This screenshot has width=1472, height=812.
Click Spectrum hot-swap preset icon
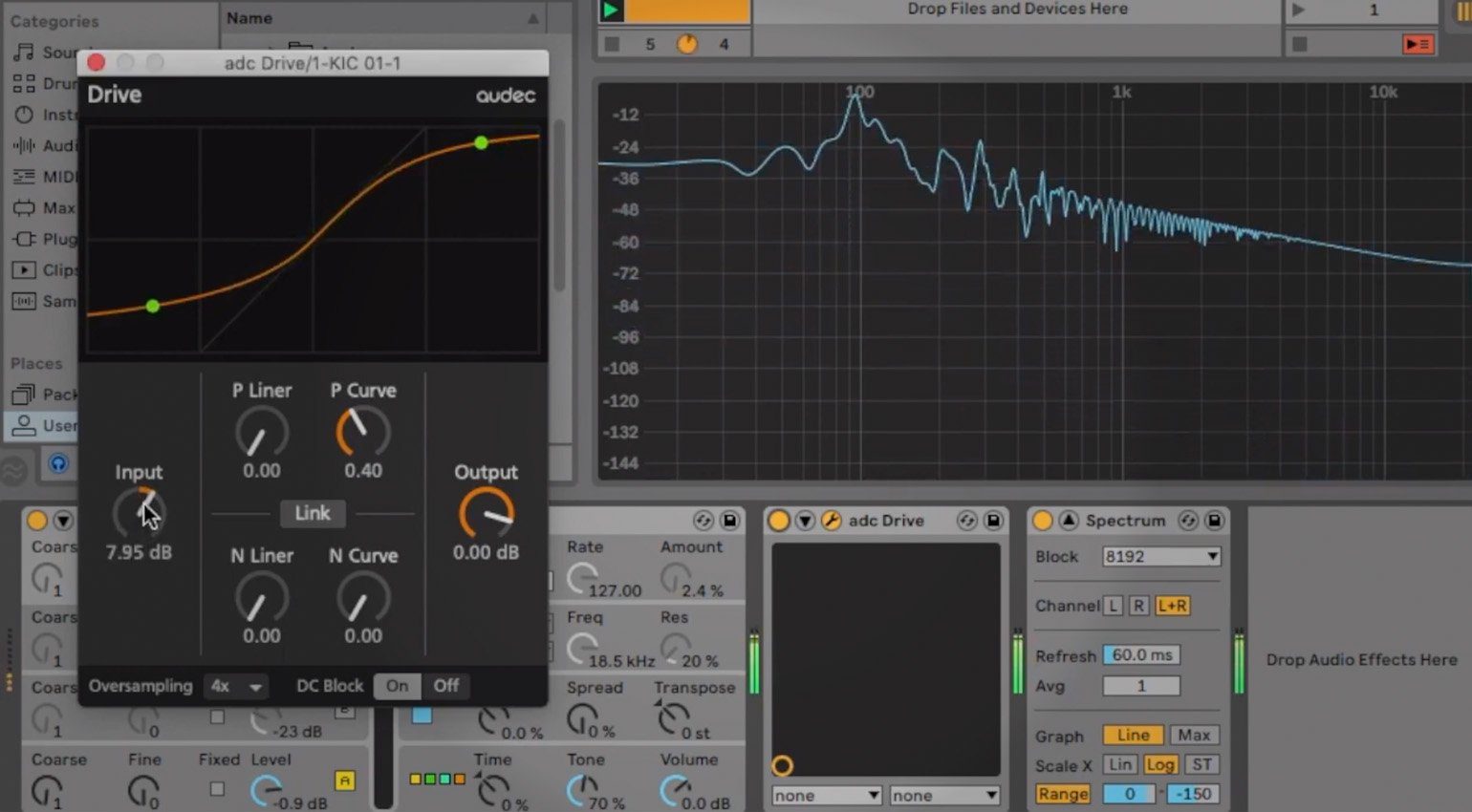point(1188,521)
